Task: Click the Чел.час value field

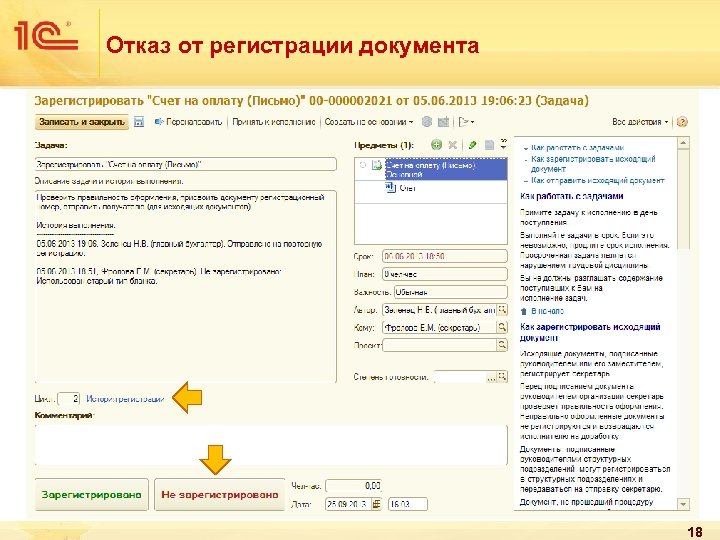Action: (x=354, y=485)
